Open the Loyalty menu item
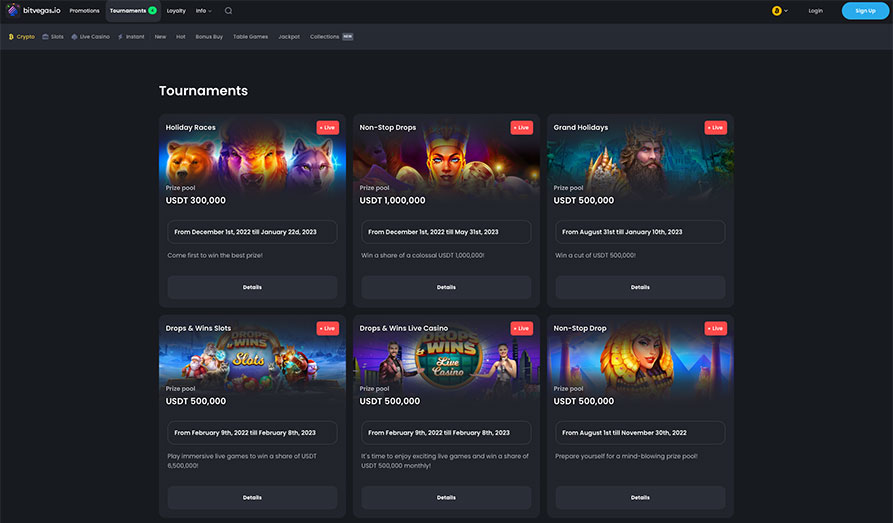This screenshot has width=893, height=523. [176, 11]
